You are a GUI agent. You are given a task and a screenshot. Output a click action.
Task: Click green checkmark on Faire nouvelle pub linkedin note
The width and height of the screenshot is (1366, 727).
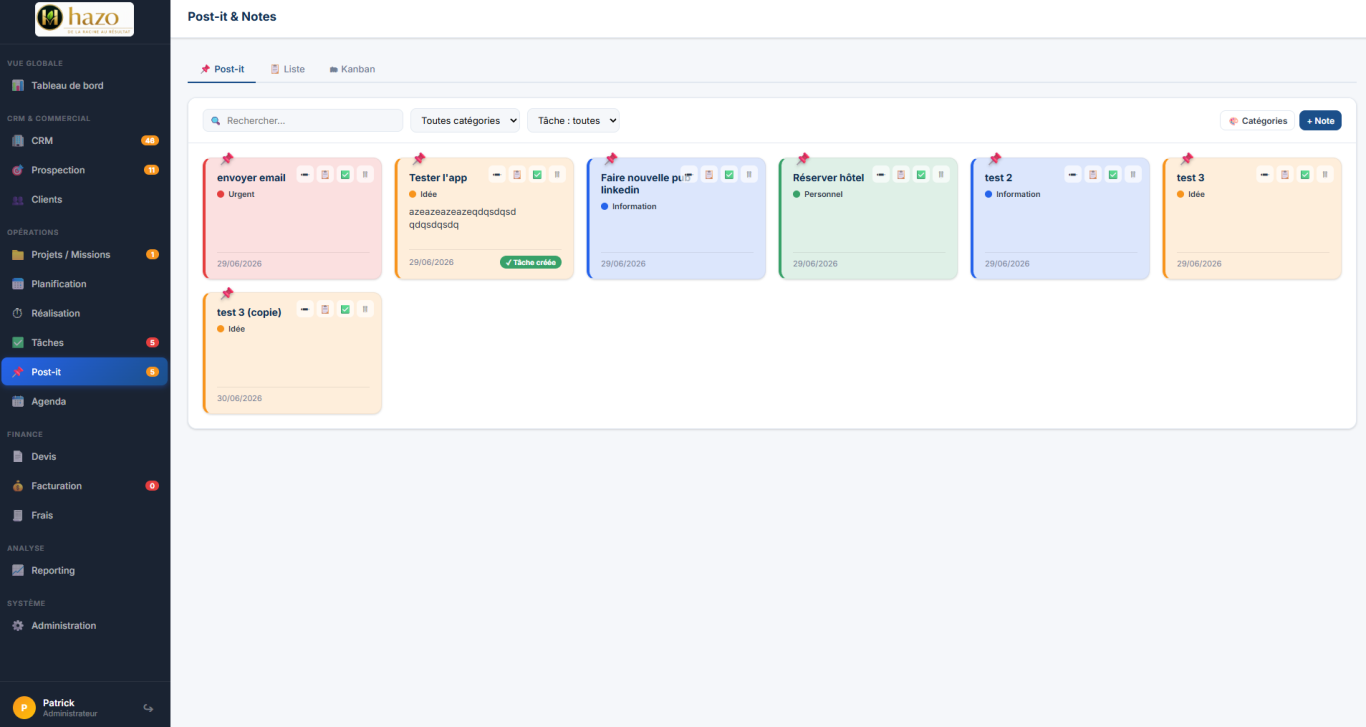pyautogui.click(x=729, y=174)
